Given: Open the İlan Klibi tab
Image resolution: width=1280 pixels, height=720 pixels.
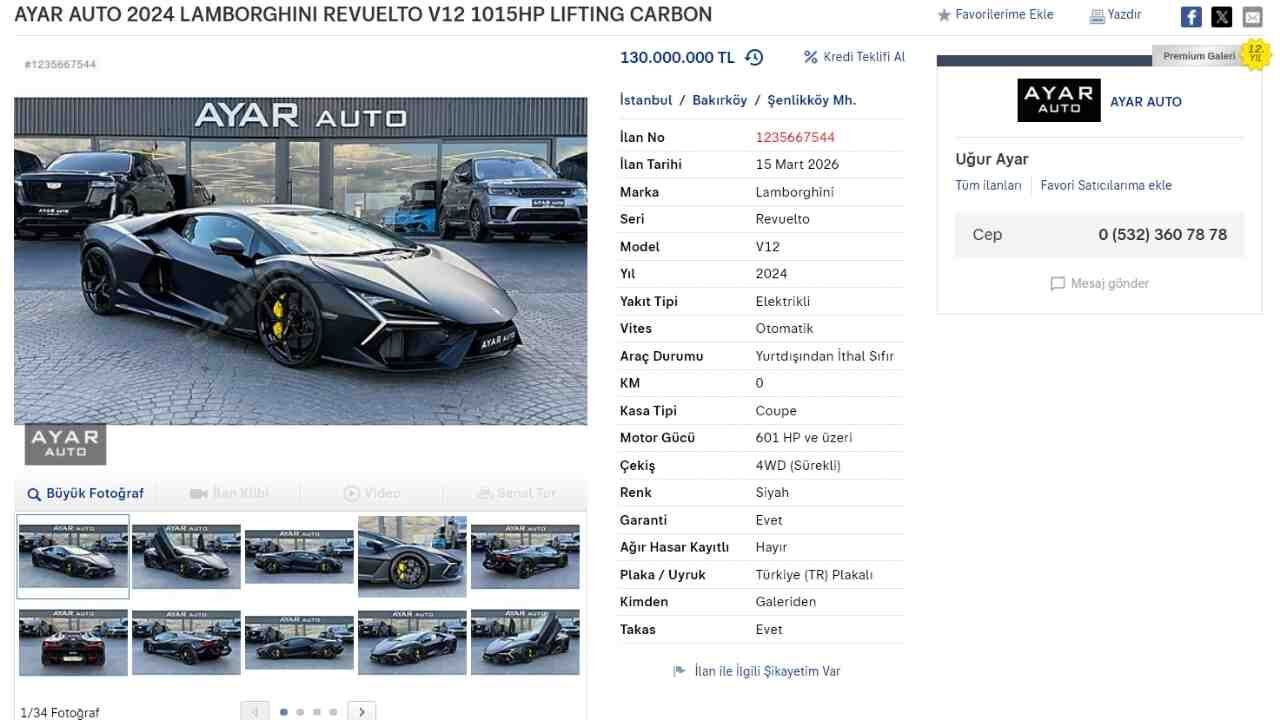Looking at the screenshot, I should tap(230, 493).
